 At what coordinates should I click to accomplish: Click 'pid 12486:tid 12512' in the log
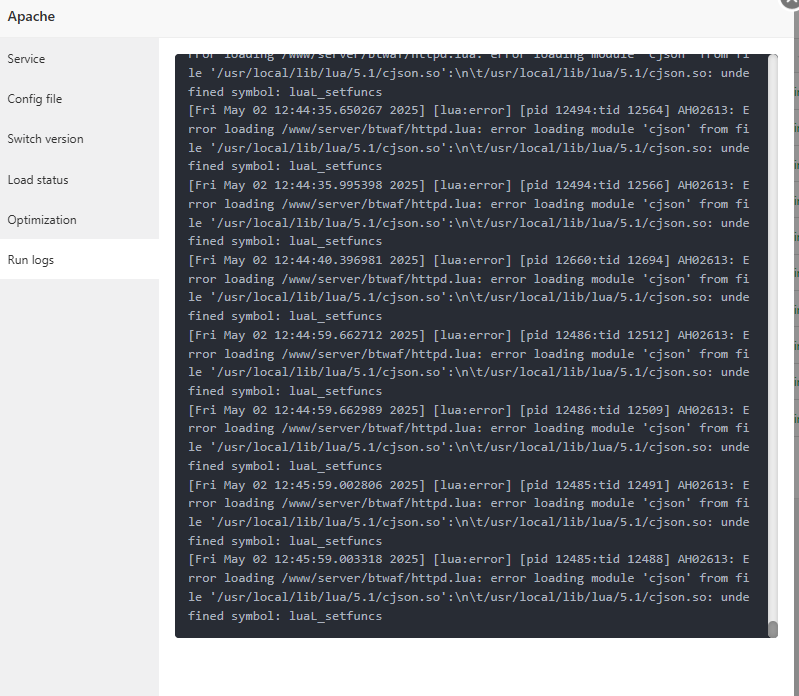tap(594, 335)
